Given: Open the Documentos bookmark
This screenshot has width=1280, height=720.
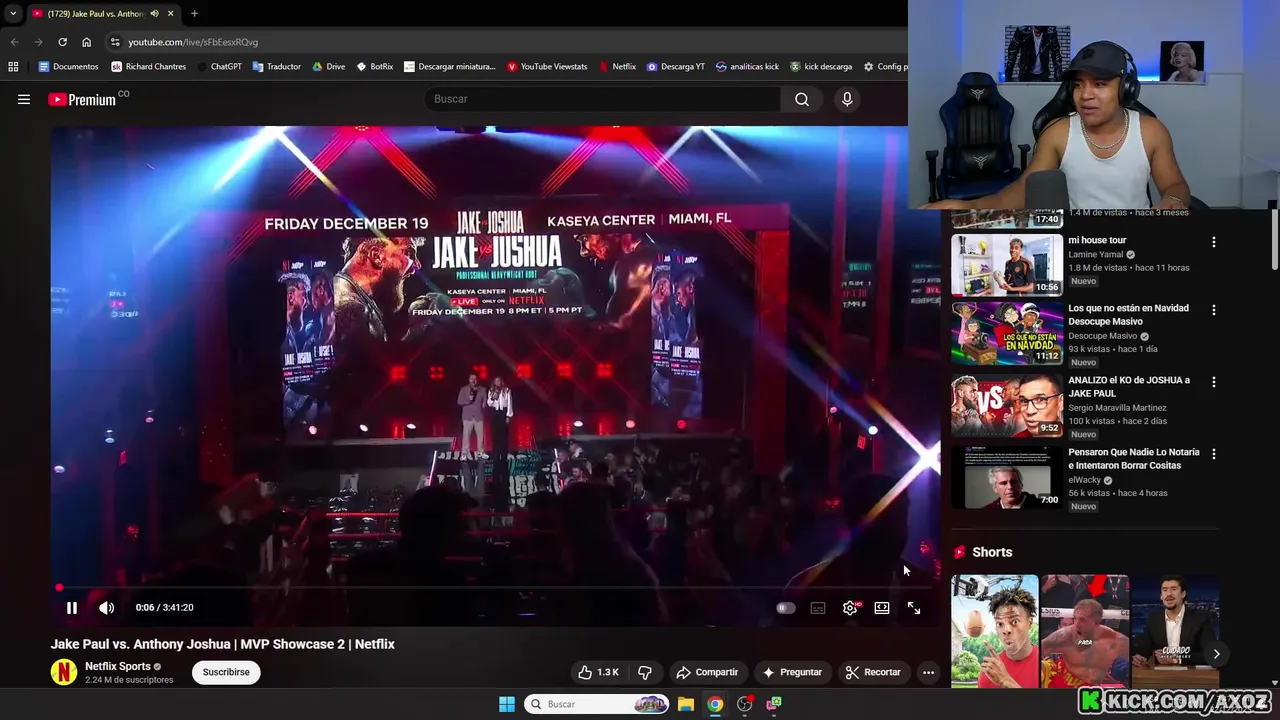Looking at the screenshot, I should pyautogui.click(x=68, y=67).
